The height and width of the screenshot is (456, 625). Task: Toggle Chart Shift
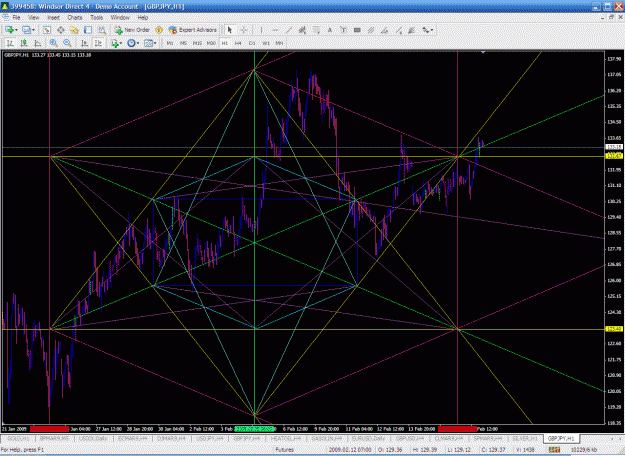point(98,43)
